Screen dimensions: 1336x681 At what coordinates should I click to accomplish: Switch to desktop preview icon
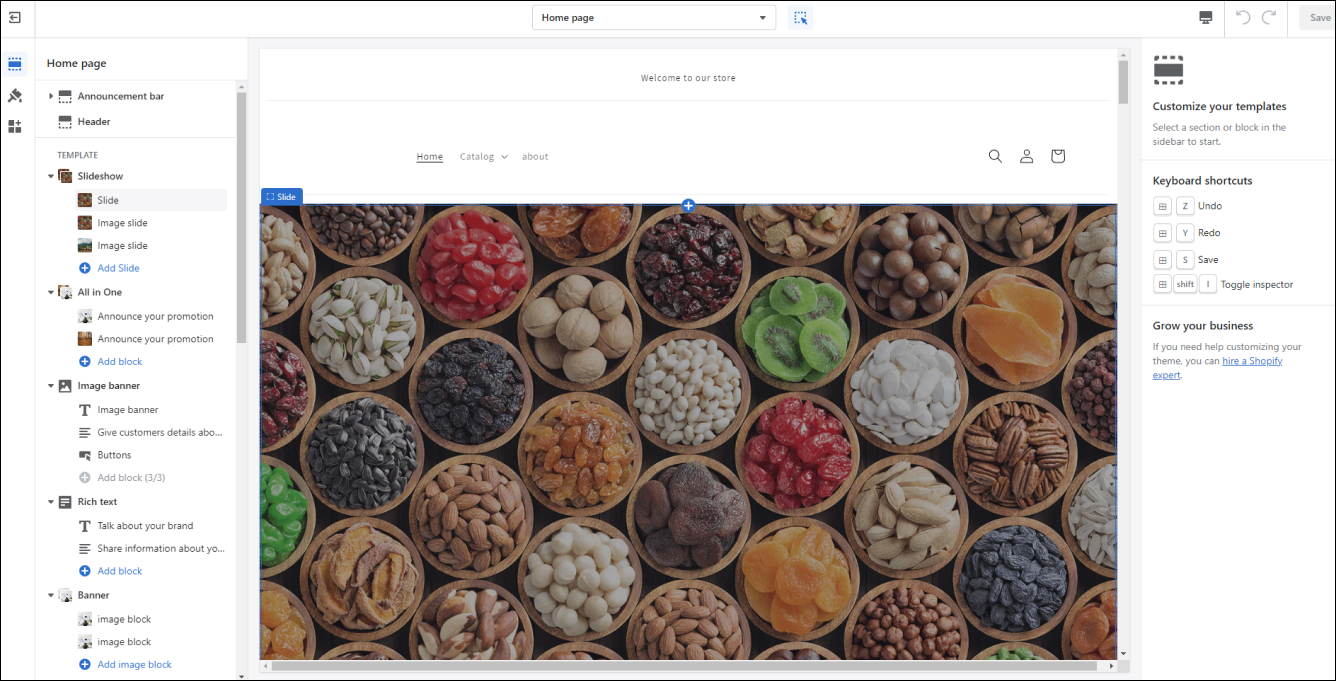[1206, 18]
